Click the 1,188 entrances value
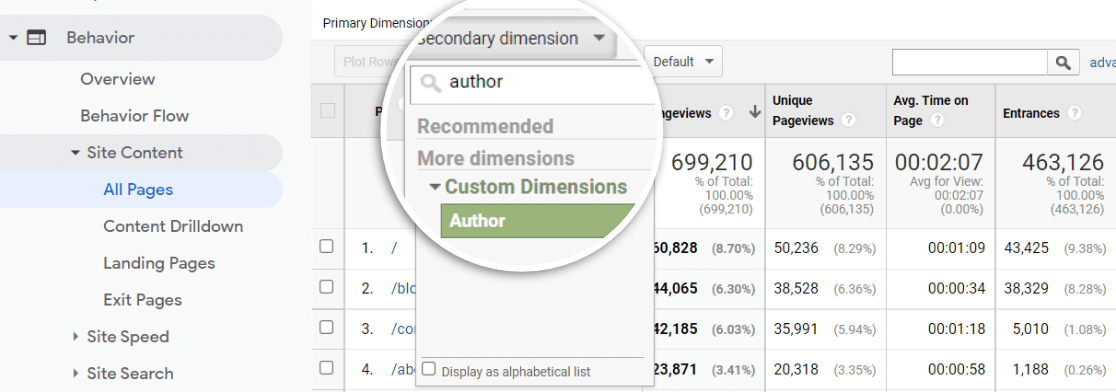This screenshot has width=1116, height=392. (1031, 369)
